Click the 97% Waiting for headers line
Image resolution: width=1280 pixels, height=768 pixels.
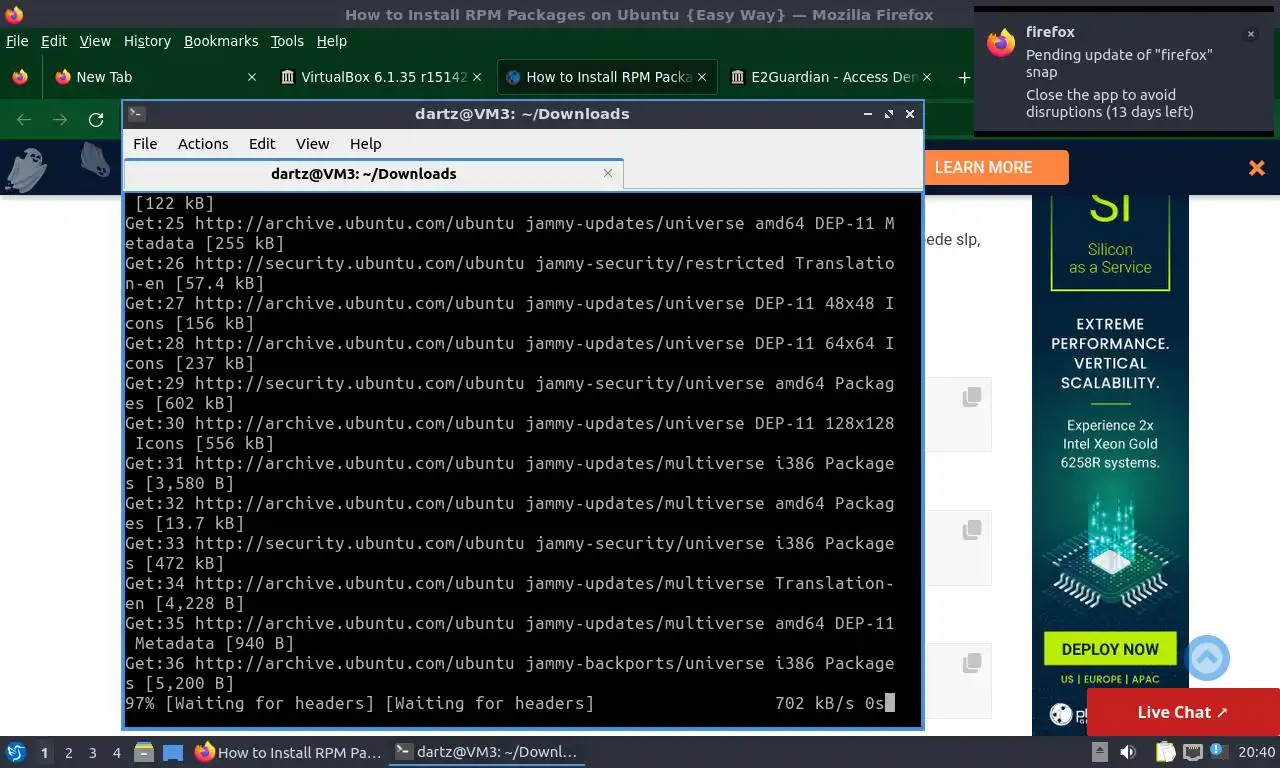(510, 703)
